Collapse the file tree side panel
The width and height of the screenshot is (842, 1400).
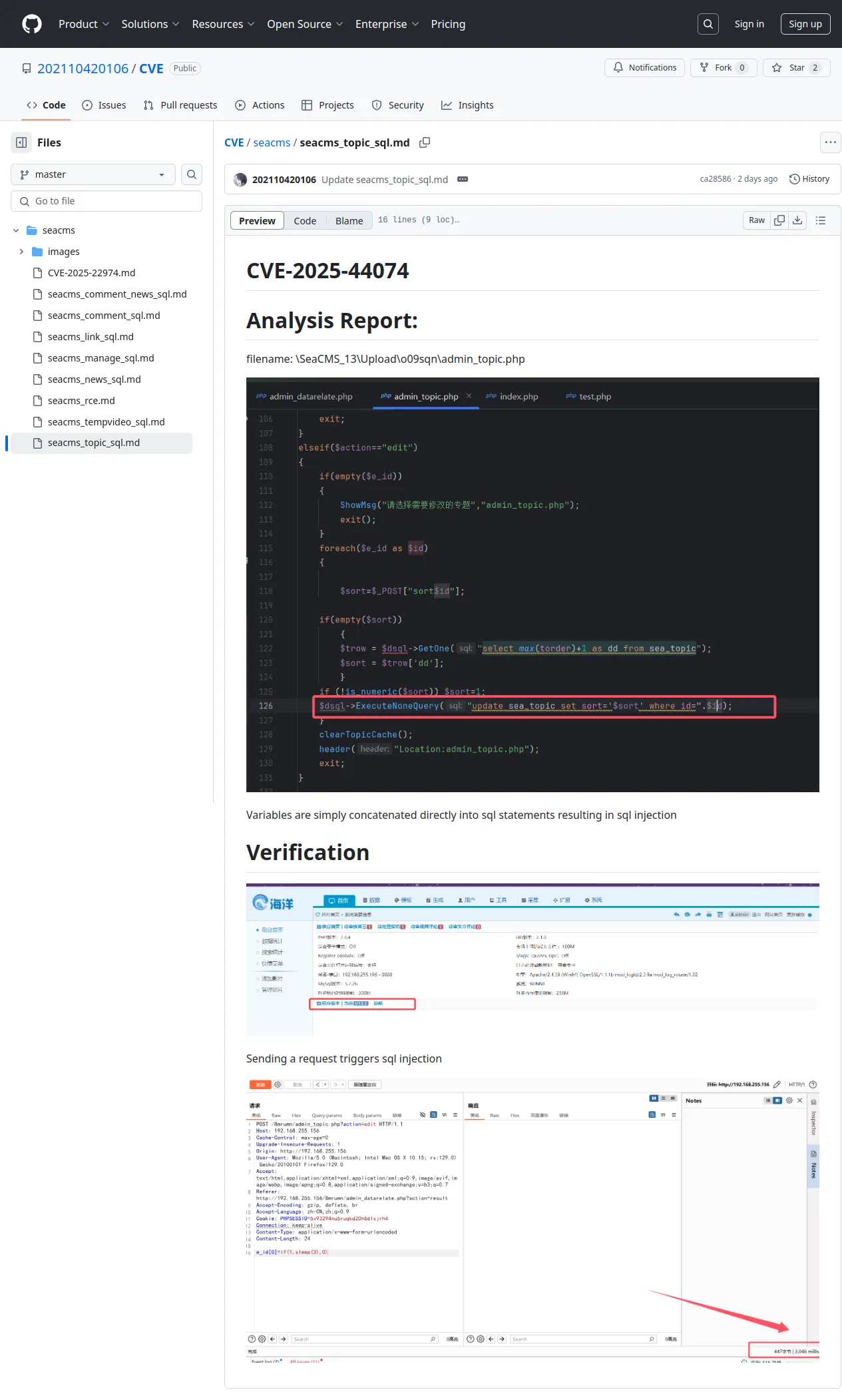coord(21,142)
